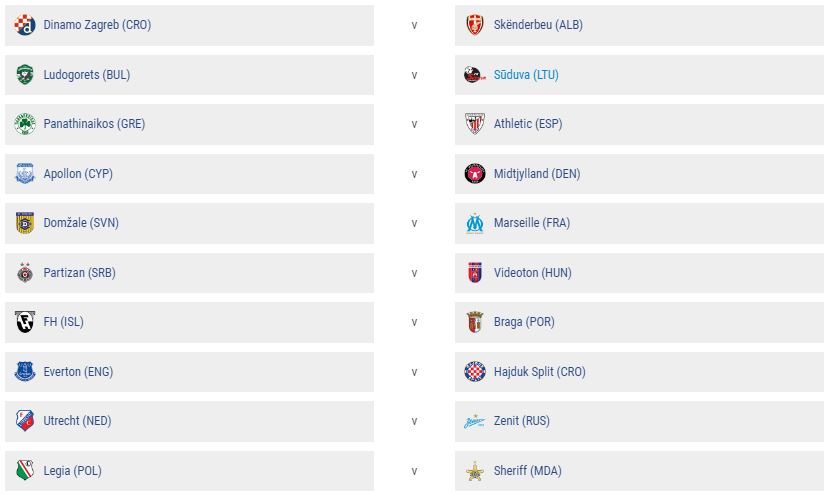The width and height of the screenshot is (831, 498).
Task: Open the Athletic club crest
Action: 475,124
